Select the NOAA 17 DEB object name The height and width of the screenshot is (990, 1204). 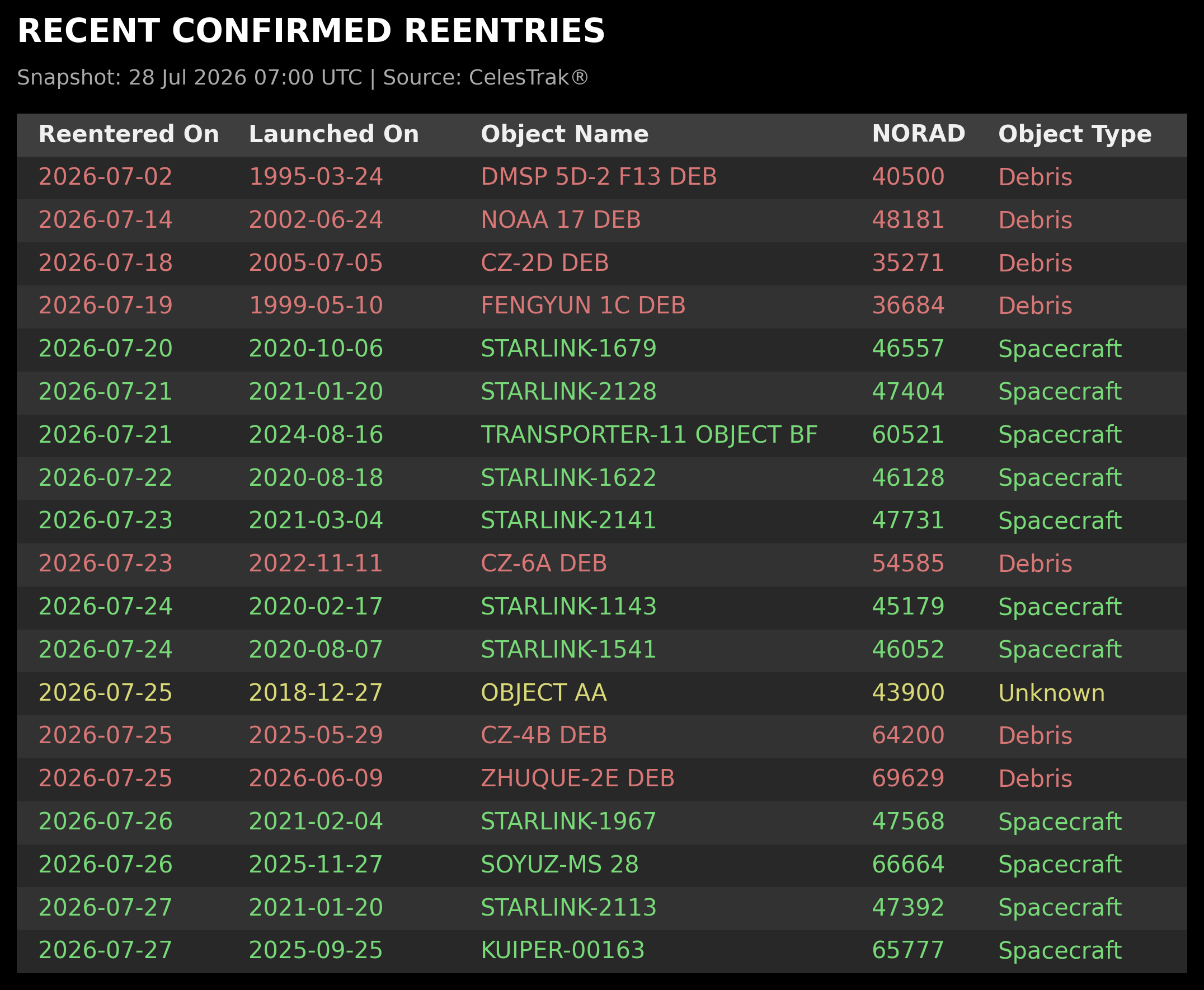pos(561,220)
